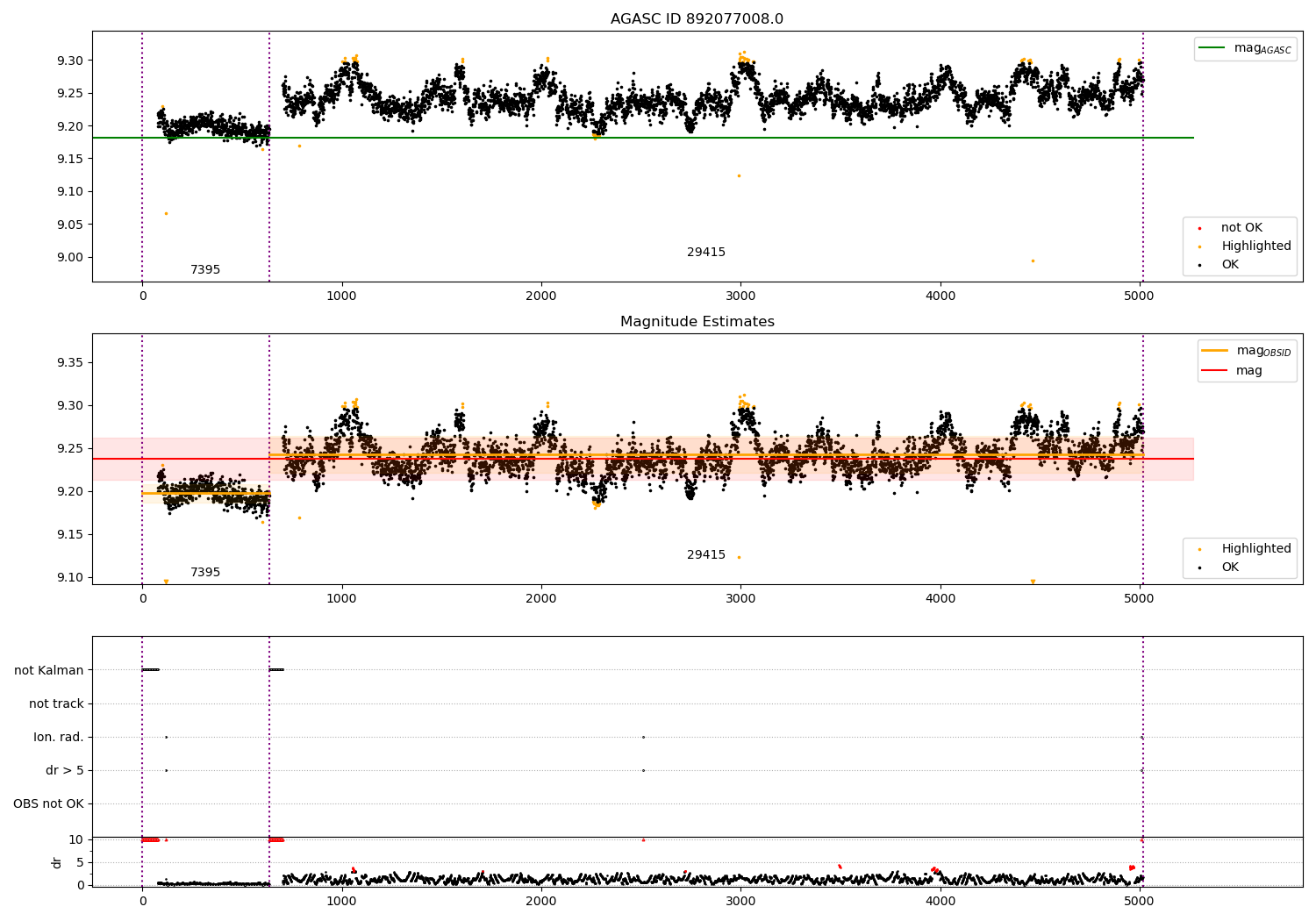The image size is (1316, 921).
Task: Click the red 'mag' legend line sample
Action: [x=1214, y=371]
